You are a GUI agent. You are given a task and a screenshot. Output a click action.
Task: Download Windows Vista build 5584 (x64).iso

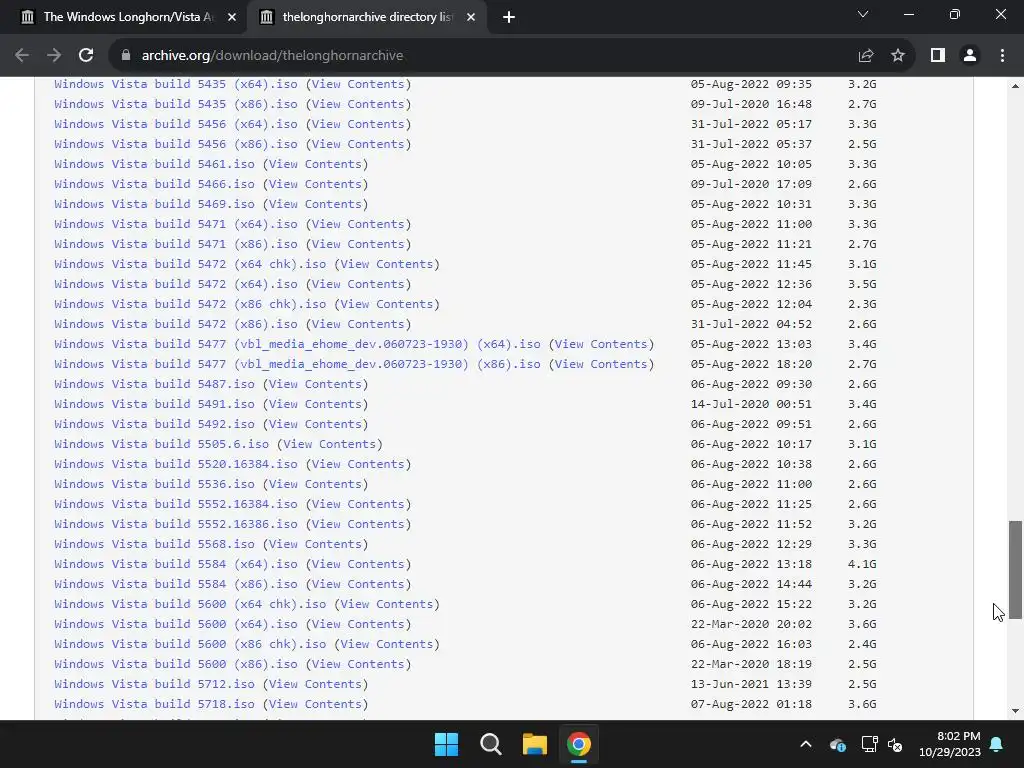[176, 564]
